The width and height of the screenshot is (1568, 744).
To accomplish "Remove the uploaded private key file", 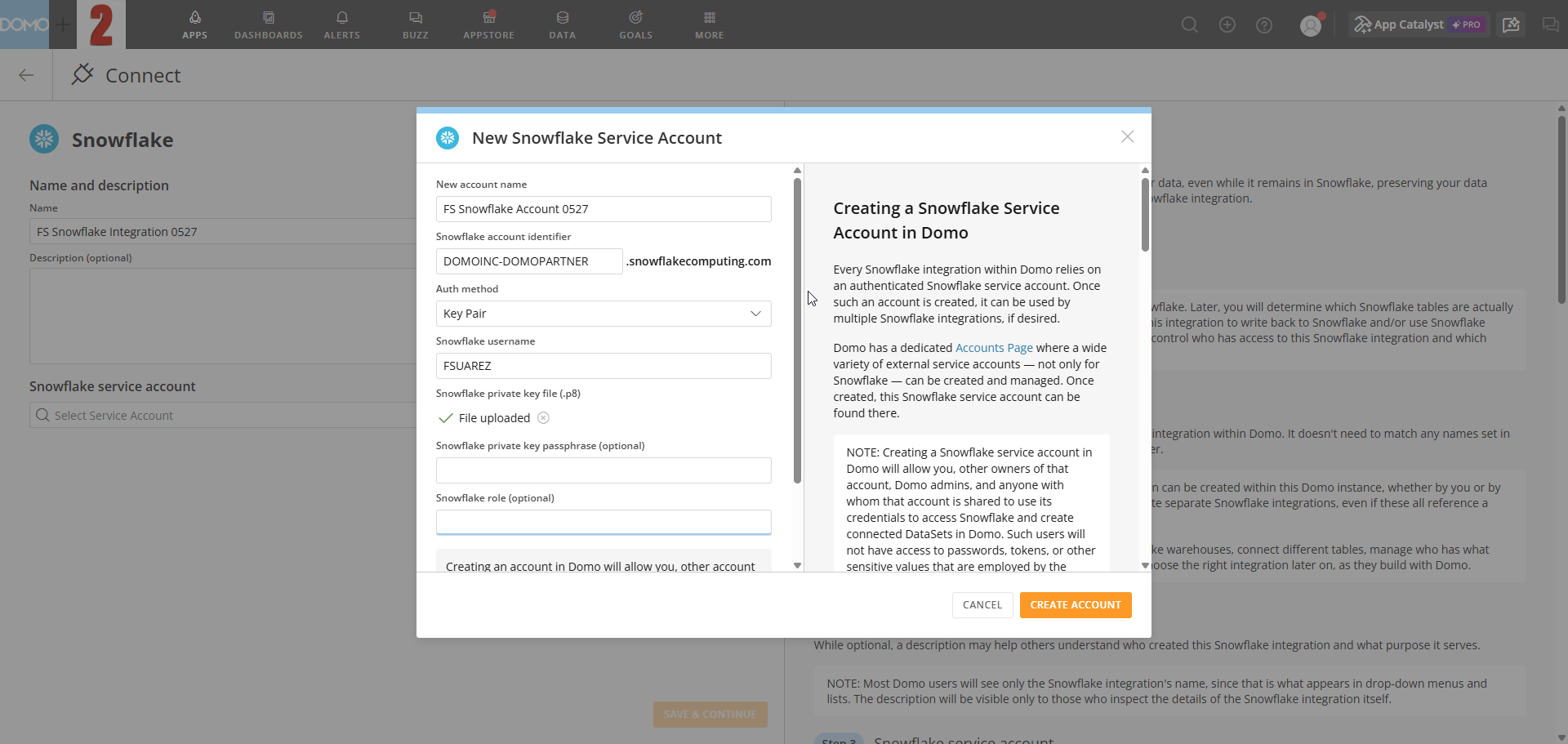I will [543, 418].
